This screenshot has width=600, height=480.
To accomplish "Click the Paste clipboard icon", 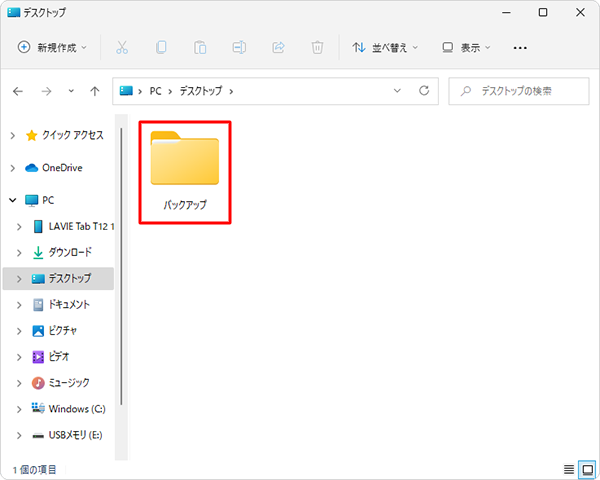I will [200, 47].
